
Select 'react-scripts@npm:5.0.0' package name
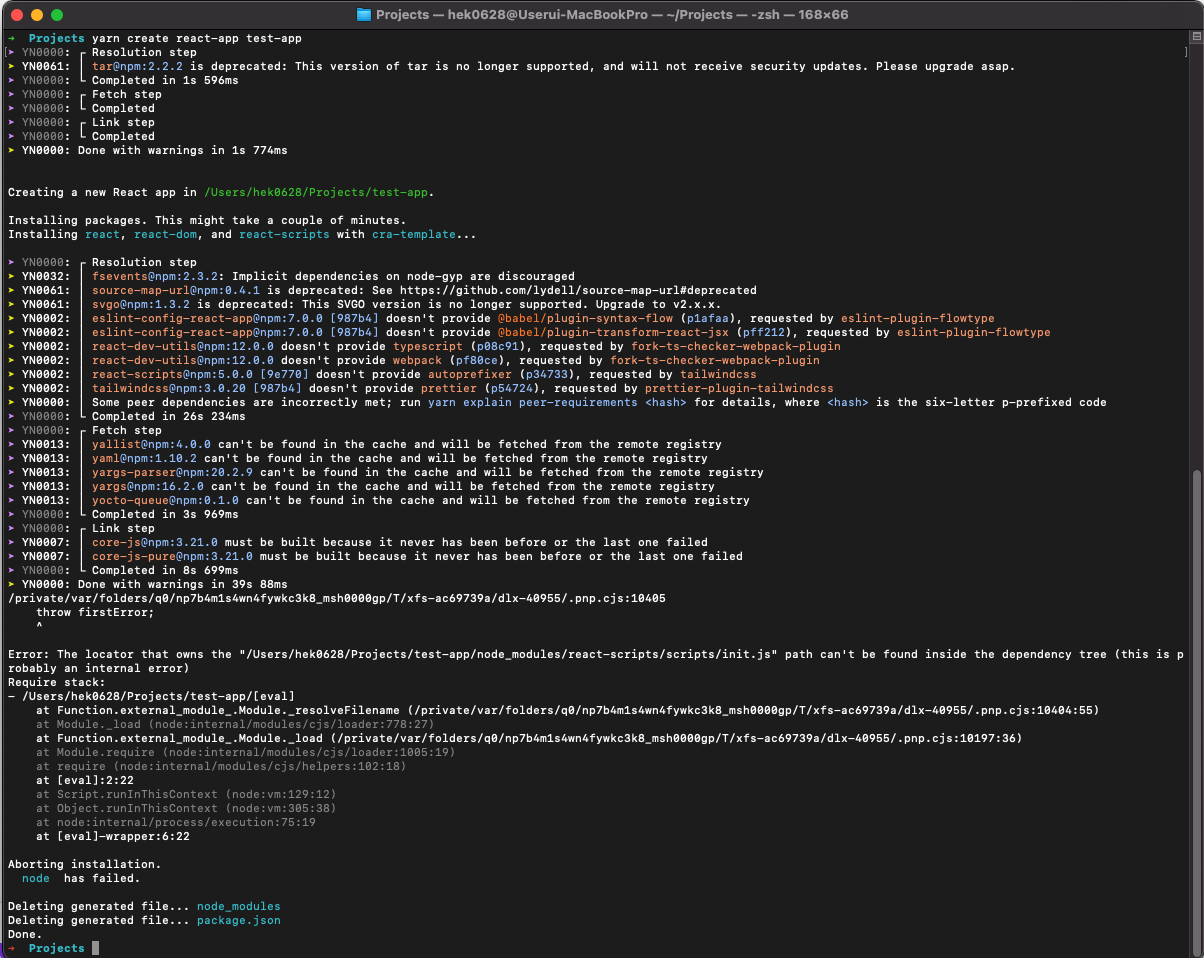click(172, 374)
